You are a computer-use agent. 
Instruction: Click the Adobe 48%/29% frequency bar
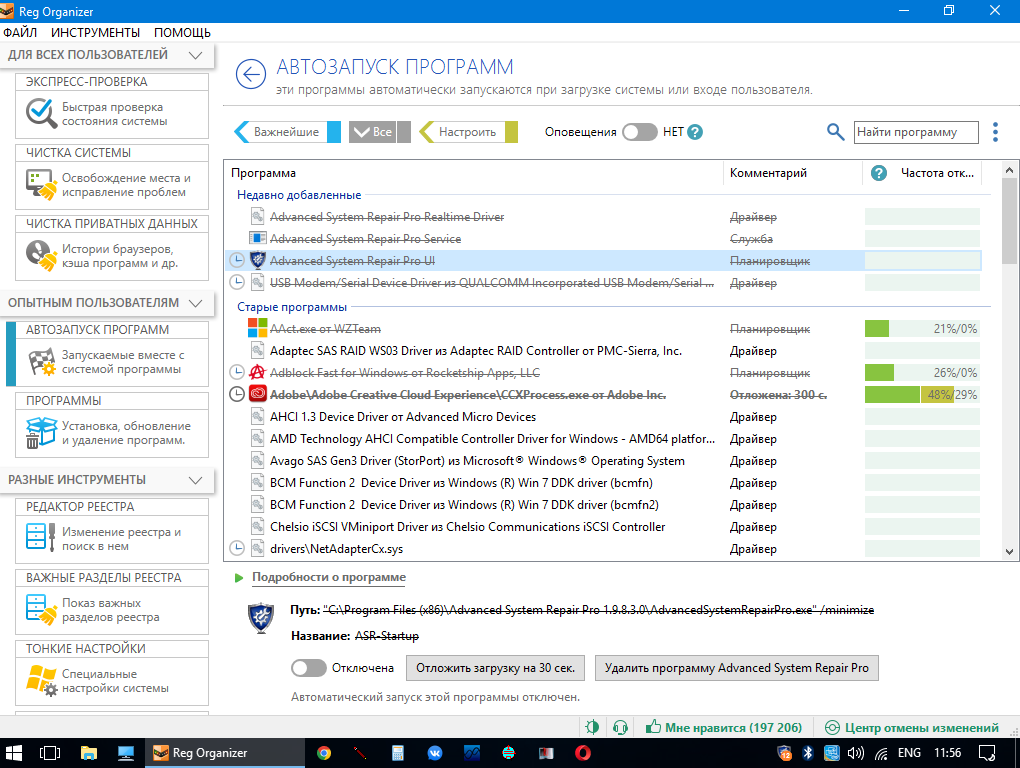click(x=922, y=394)
